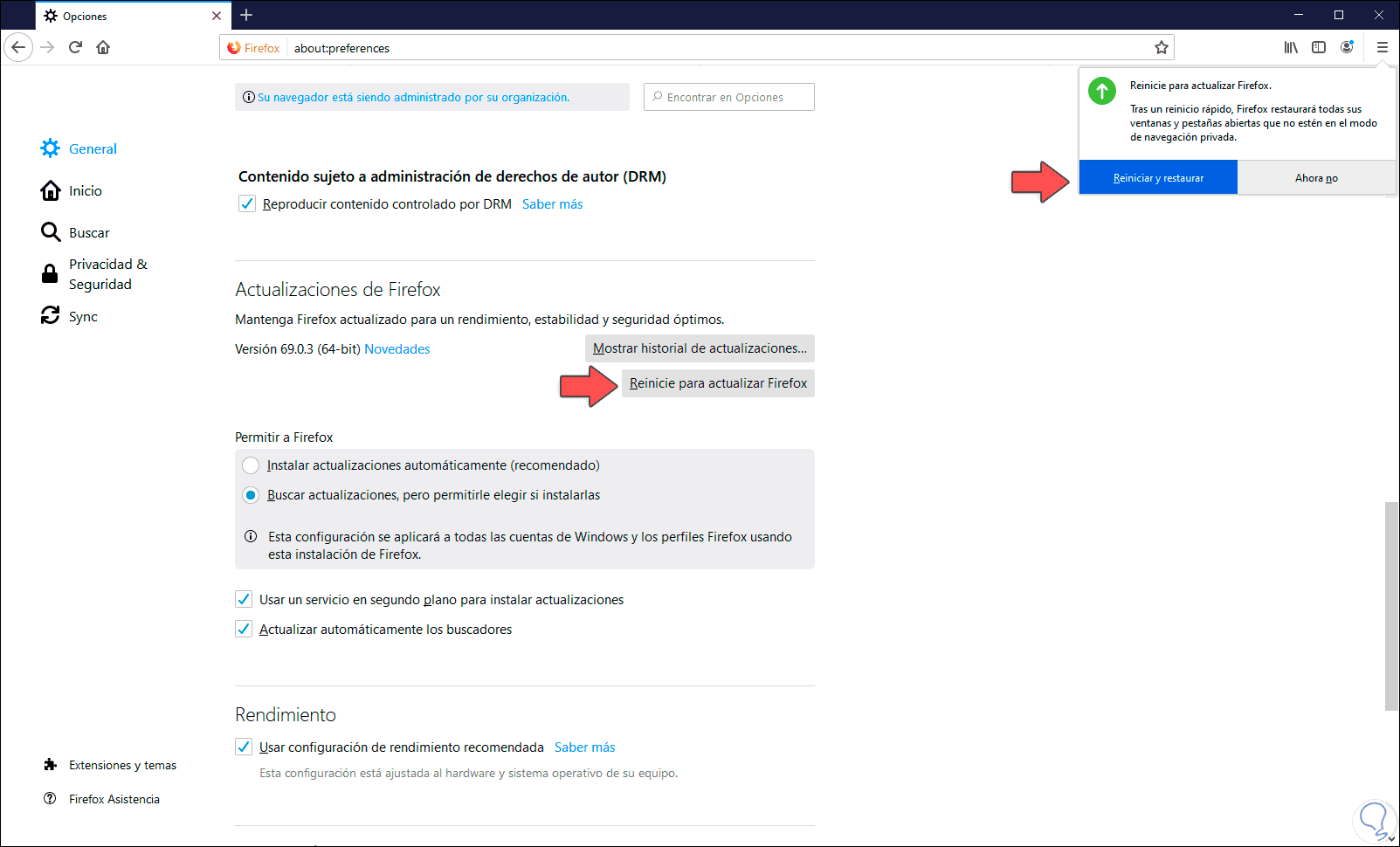Click the vertical page scrollbar thumb
1400x847 pixels.
(x=1391, y=606)
